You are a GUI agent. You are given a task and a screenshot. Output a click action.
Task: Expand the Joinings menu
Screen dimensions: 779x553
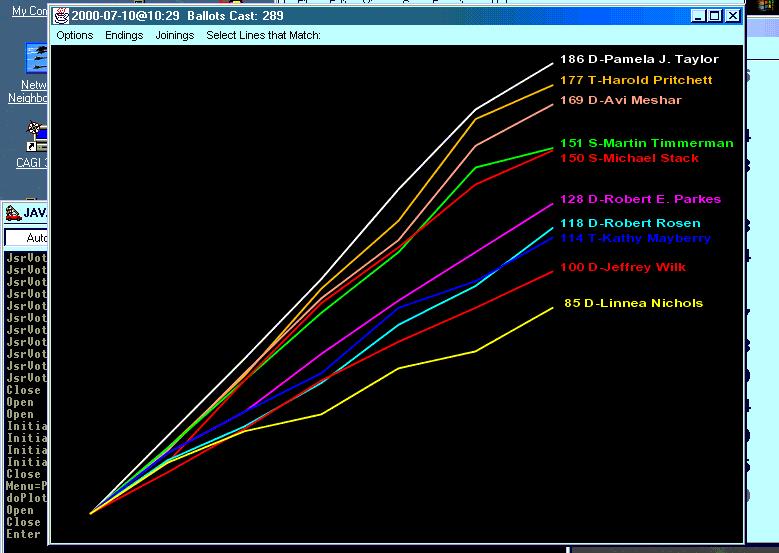pyautogui.click(x=175, y=35)
